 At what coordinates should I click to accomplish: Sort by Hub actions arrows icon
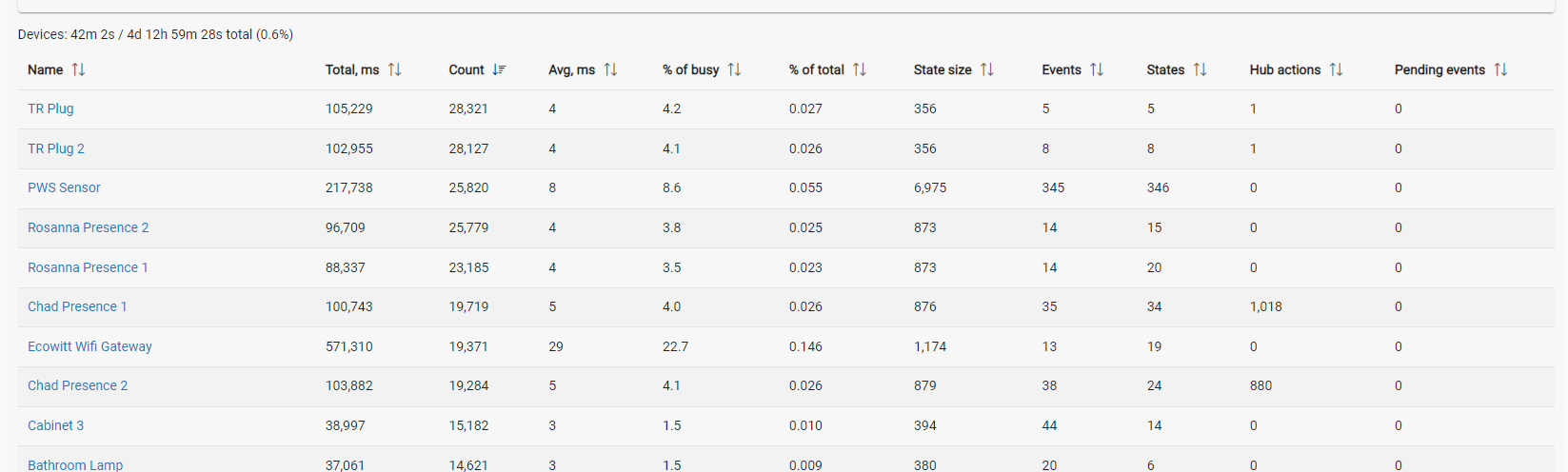click(1336, 69)
